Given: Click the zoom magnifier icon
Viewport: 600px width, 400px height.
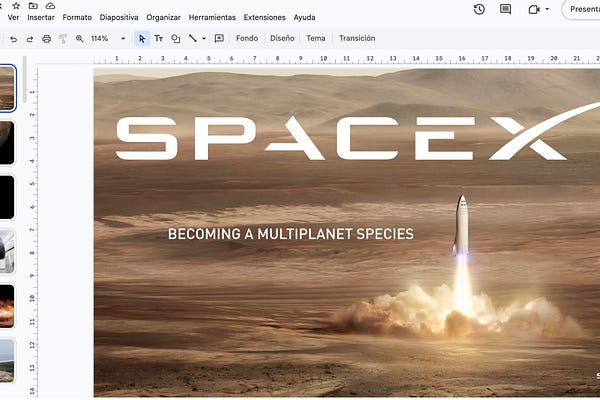Looking at the screenshot, I should [x=80, y=39].
